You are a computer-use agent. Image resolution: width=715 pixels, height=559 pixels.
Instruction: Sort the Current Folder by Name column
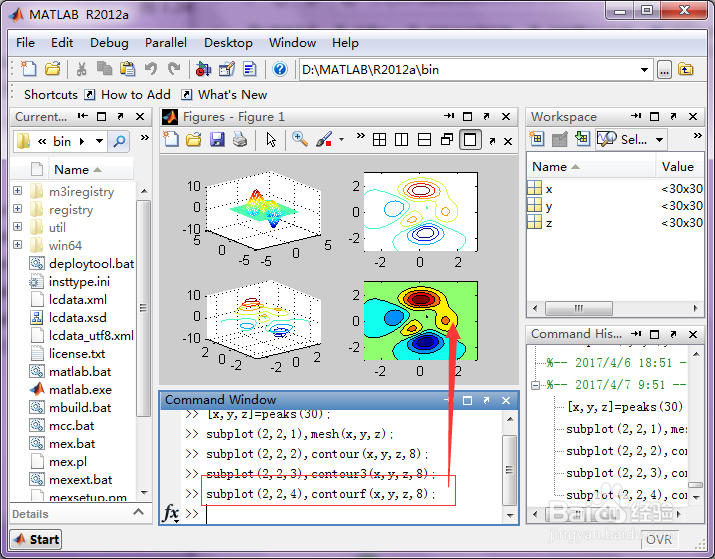click(91, 170)
